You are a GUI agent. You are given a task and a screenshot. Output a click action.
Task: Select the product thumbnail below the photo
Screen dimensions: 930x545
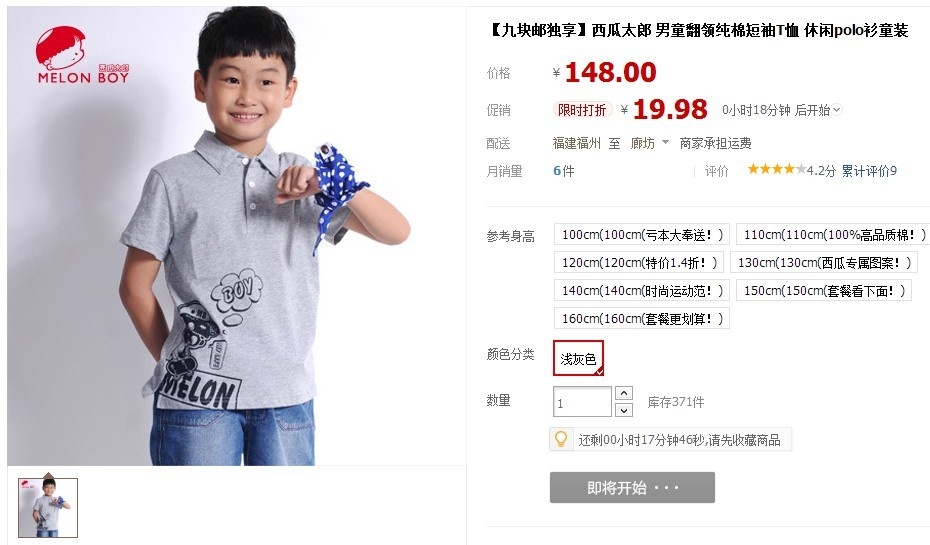[48, 508]
